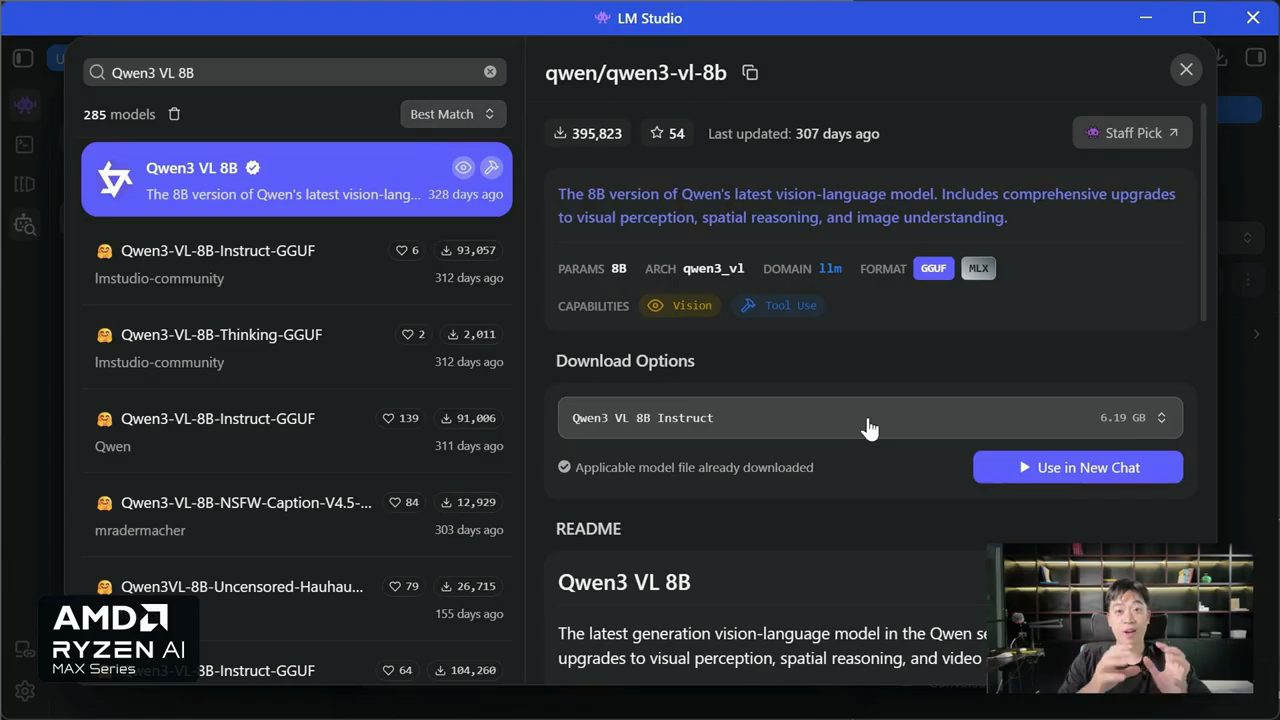Screen dimensions: 1280x720
Task: Select Qwen3-VL-8B-Instruct-GGUF result by Qwen
Action: coord(297,431)
